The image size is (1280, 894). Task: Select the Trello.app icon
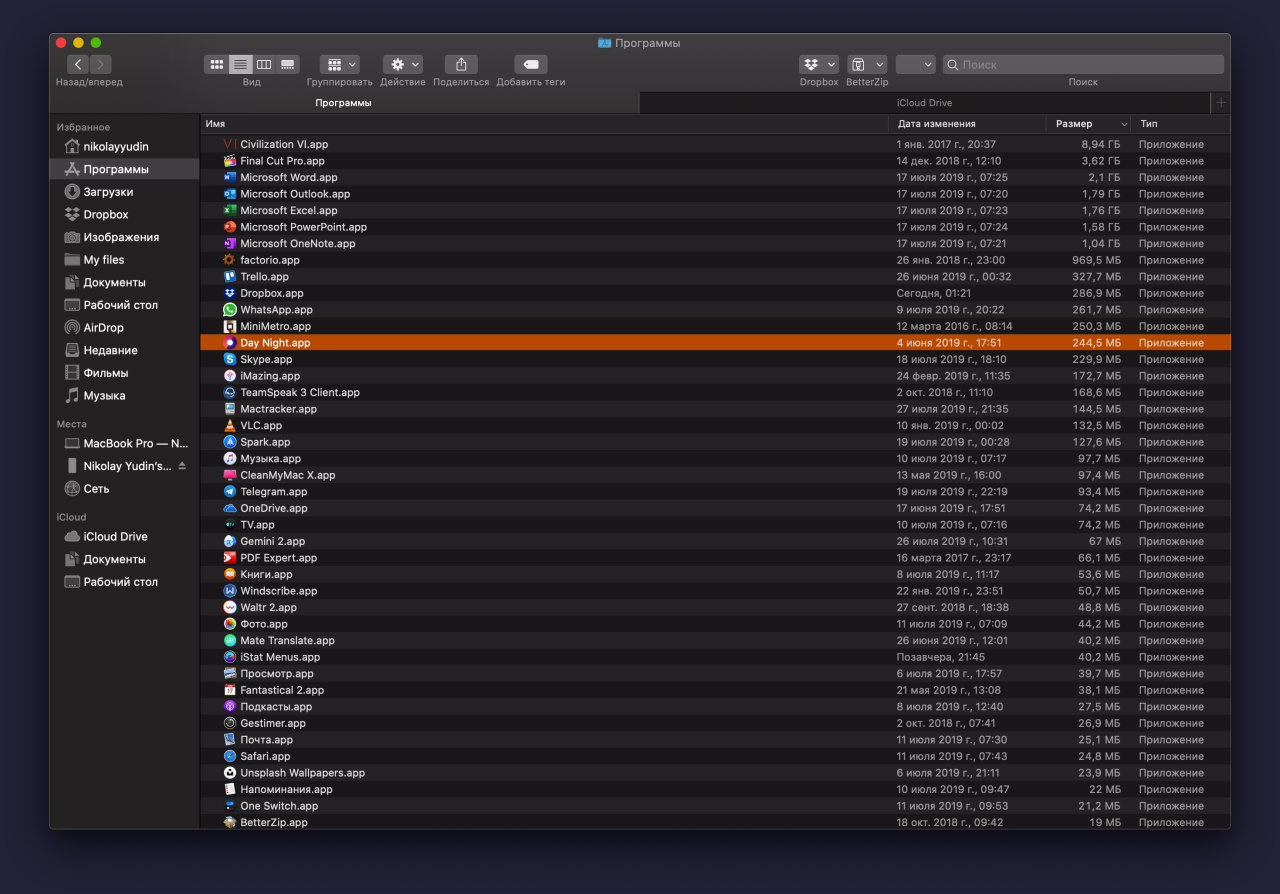tap(230, 276)
